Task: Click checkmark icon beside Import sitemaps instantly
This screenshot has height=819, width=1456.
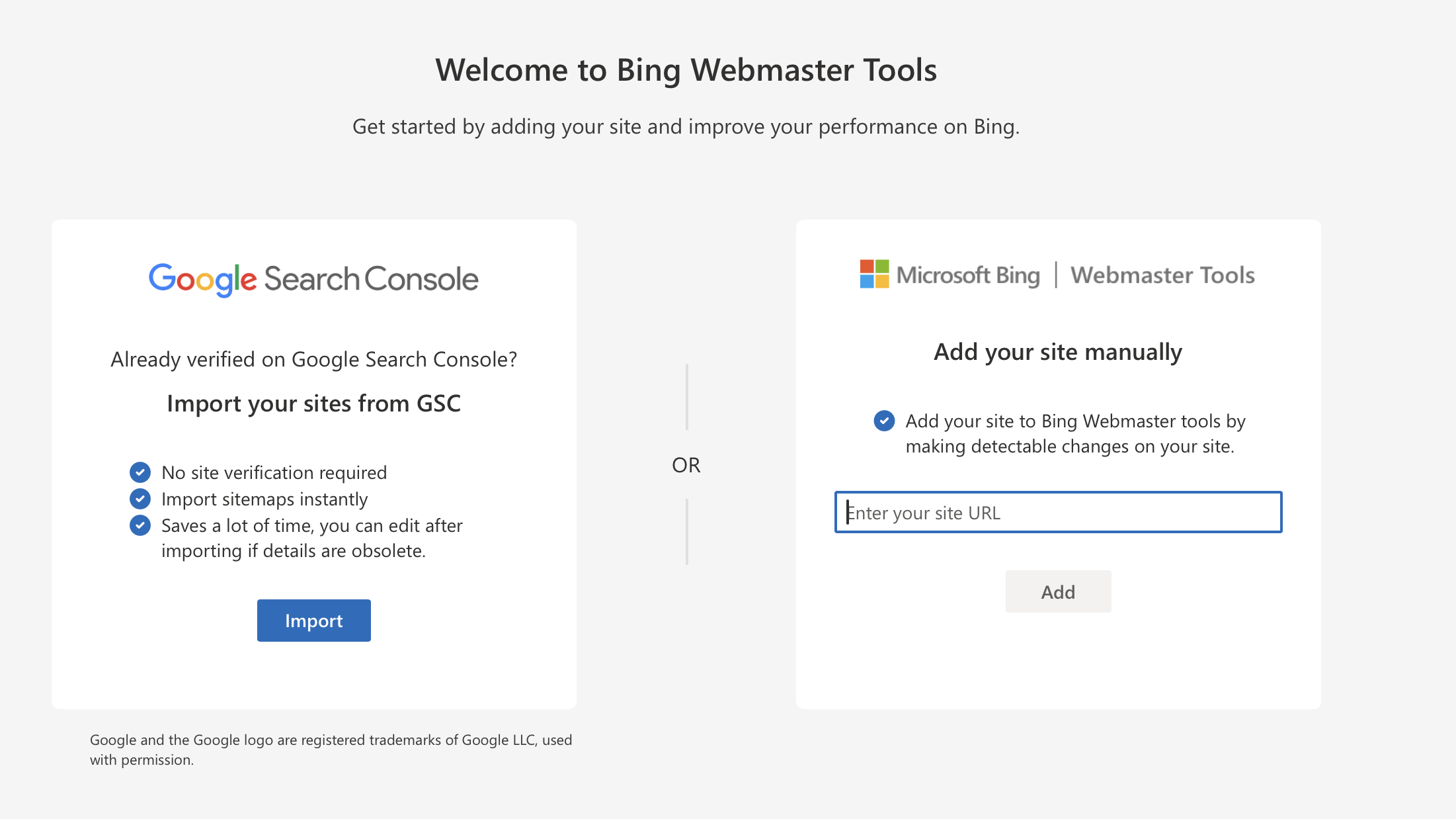Action: coord(140,499)
